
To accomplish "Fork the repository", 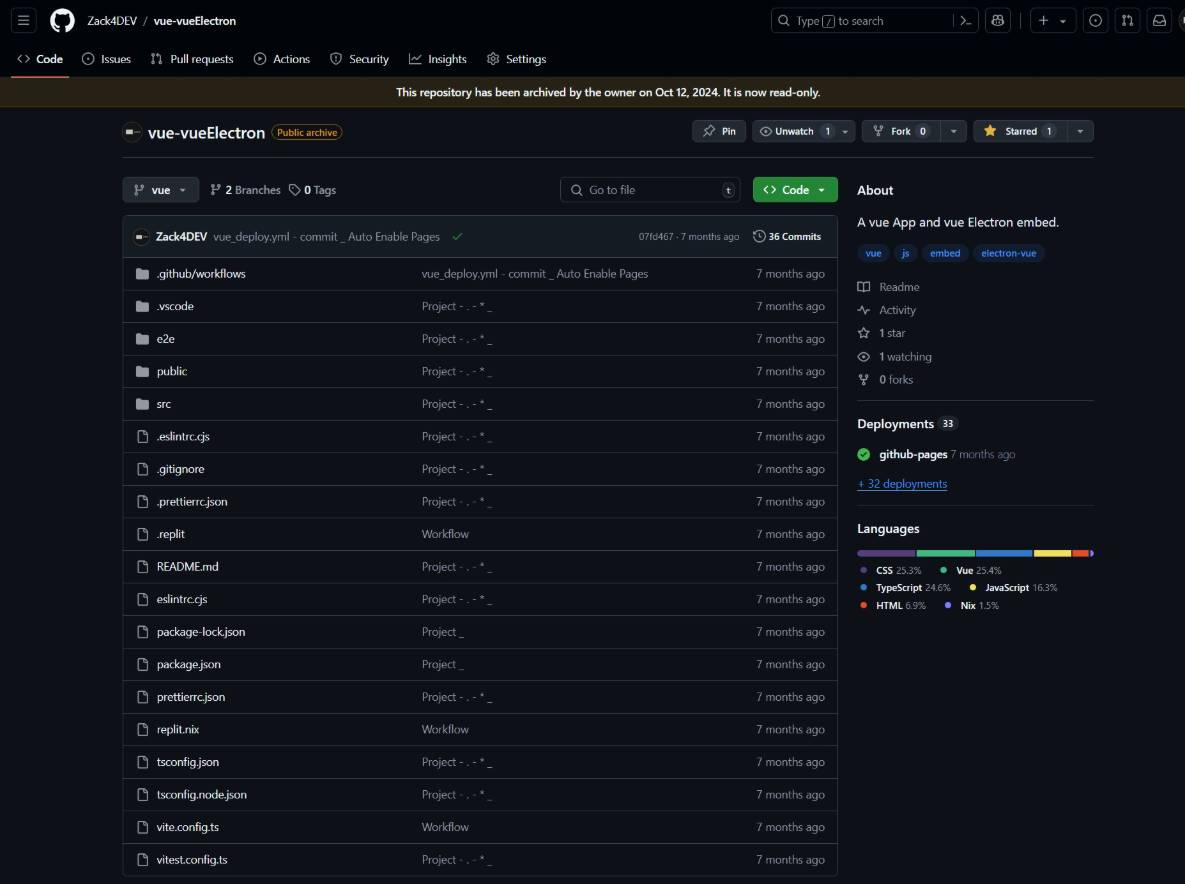I will pyautogui.click(x=901, y=131).
